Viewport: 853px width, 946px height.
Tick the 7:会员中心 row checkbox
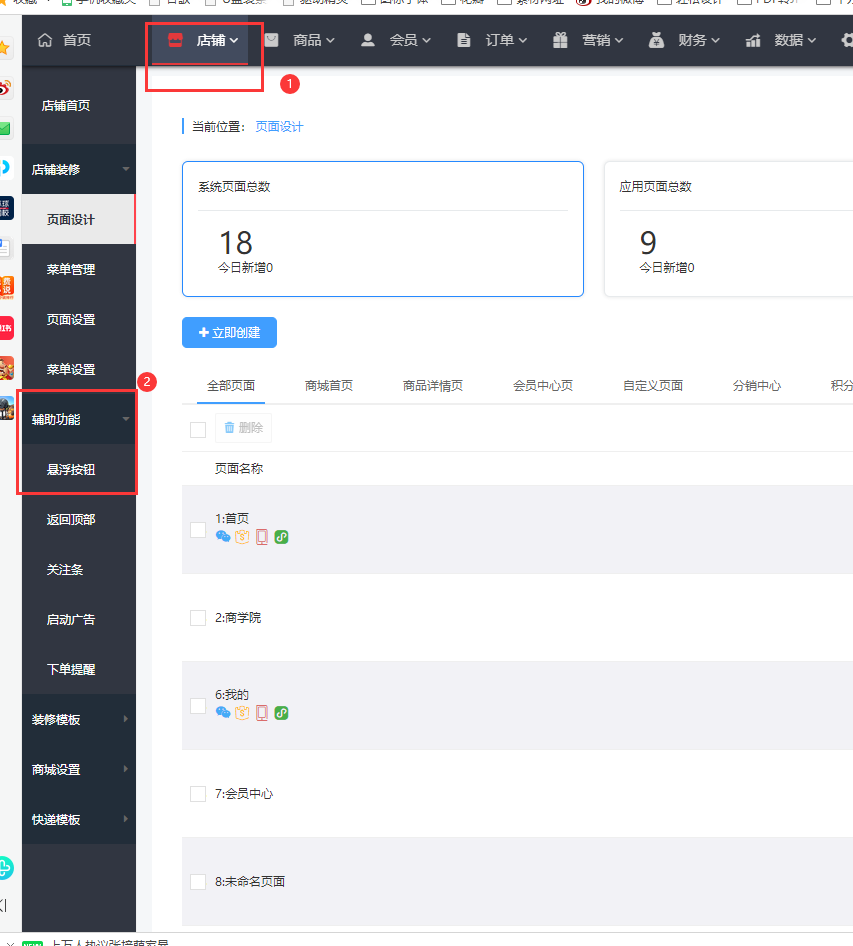(x=198, y=794)
